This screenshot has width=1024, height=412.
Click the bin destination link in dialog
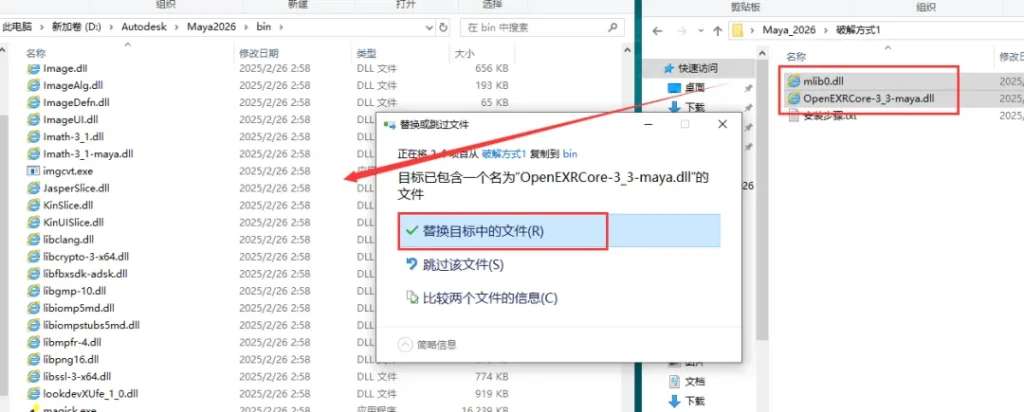coord(571,154)
